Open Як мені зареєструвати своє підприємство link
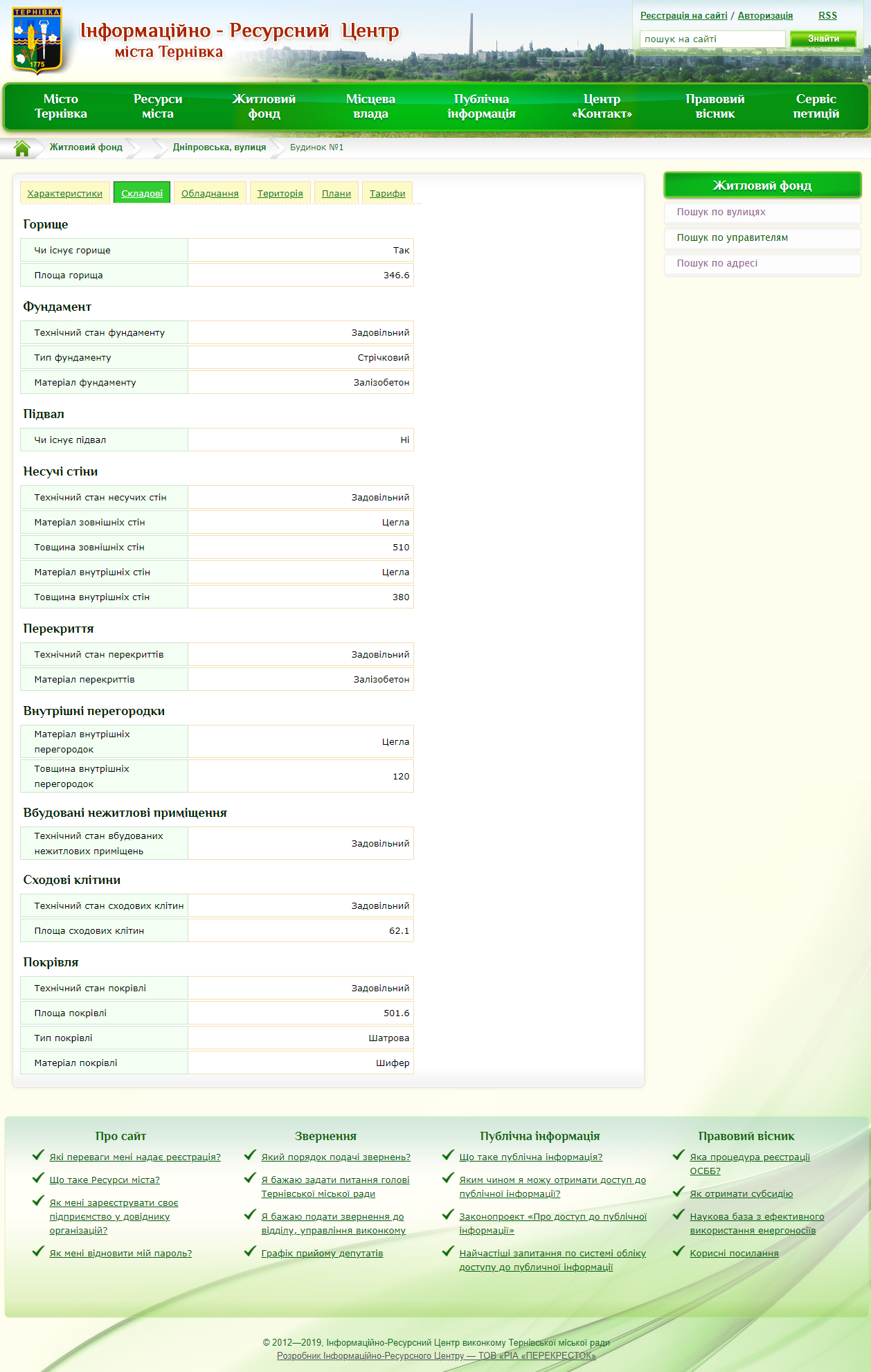 (x=114, y=1216)
